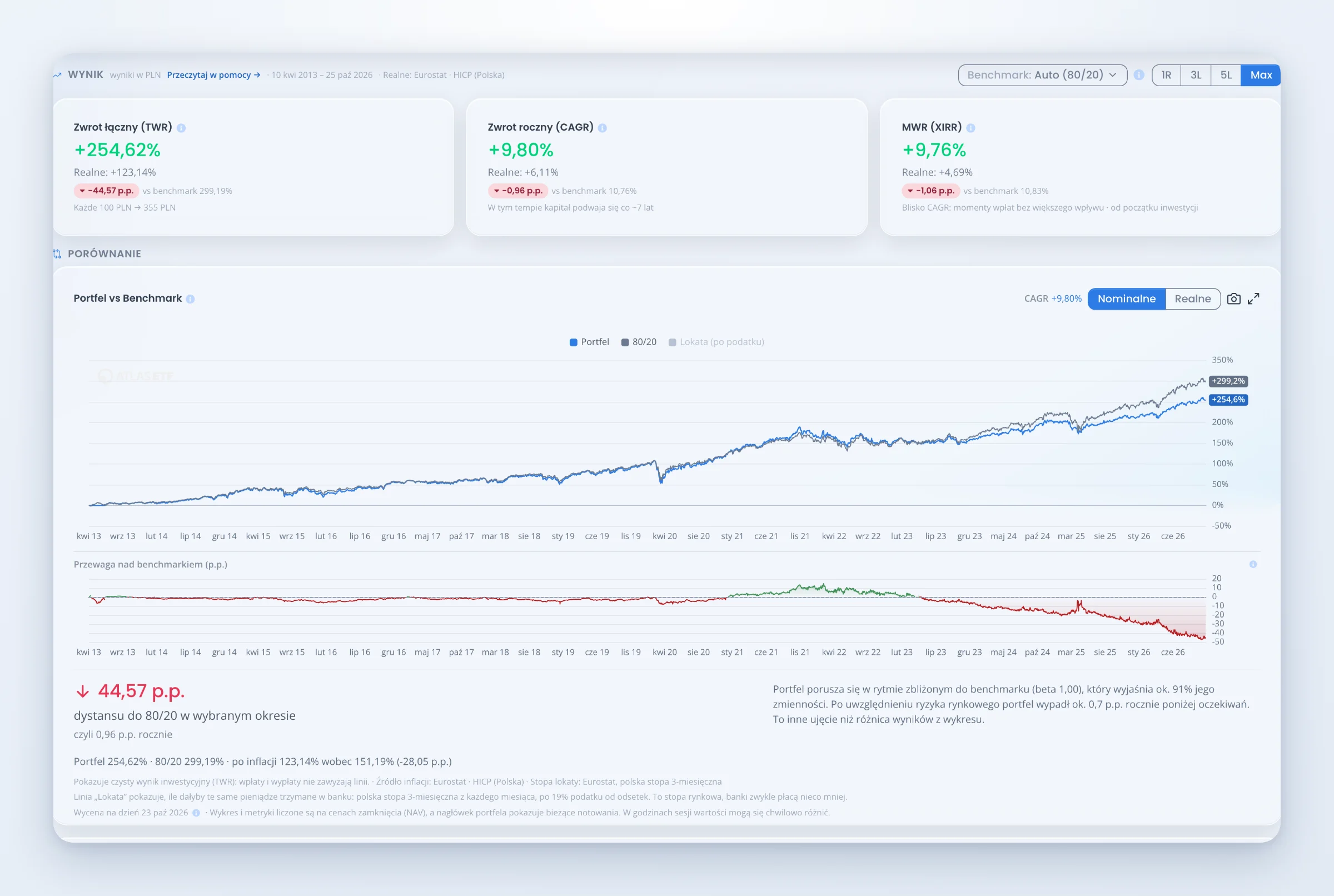The height and width of the screenshot is (896, 1334).
Task: Select the 5L time range
Action: 1226,75
